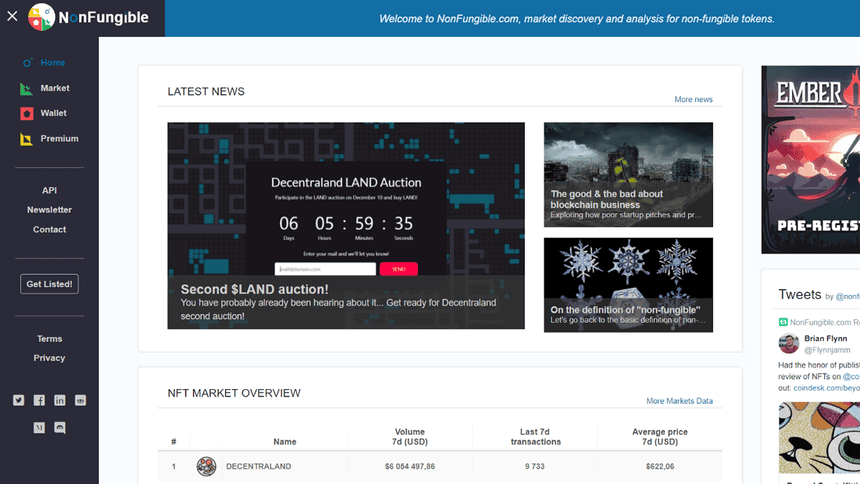860x484 pixels.
Task: Open the Reddit social icon
Action: (x=81, y=400)
